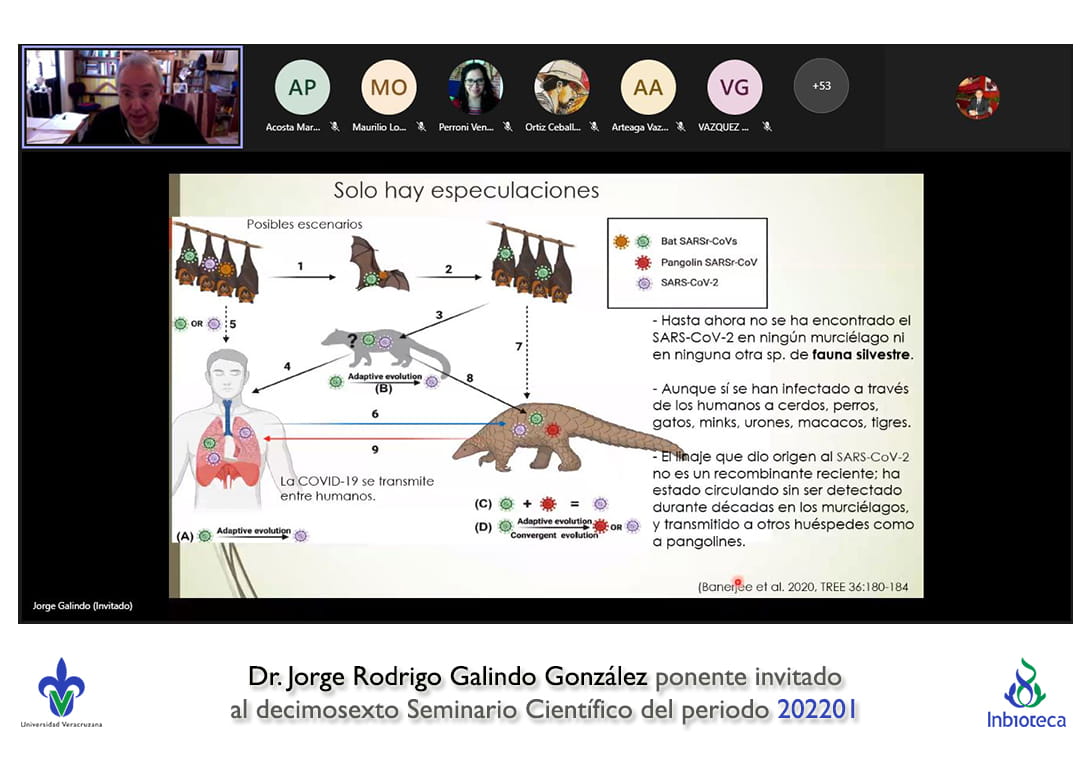The height and width of the screenshot is (760, 1090).
Task: Select the speaker's webcam video tile
Action: point(132,97)
